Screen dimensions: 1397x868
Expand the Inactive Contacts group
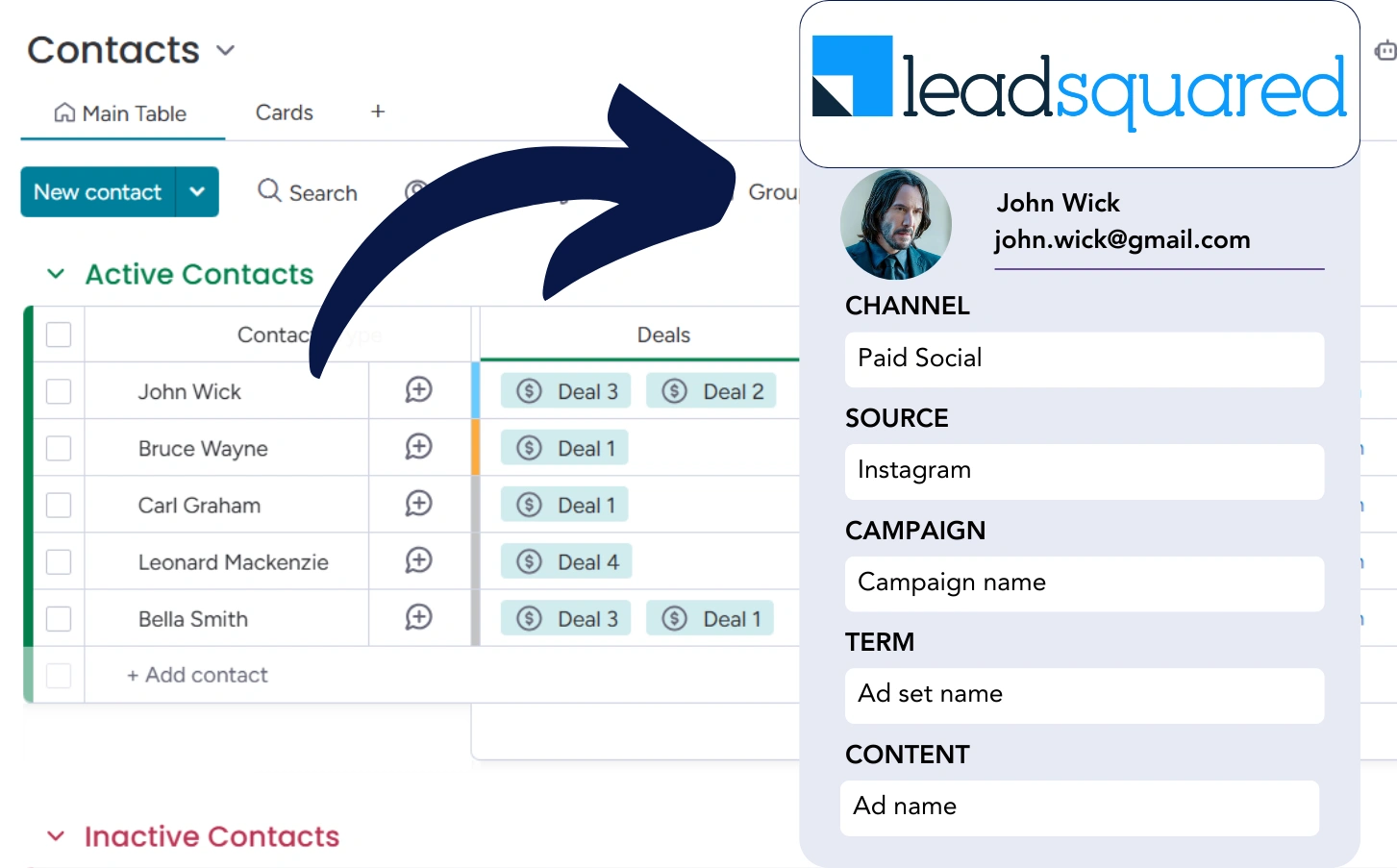(x=56, y=836)
